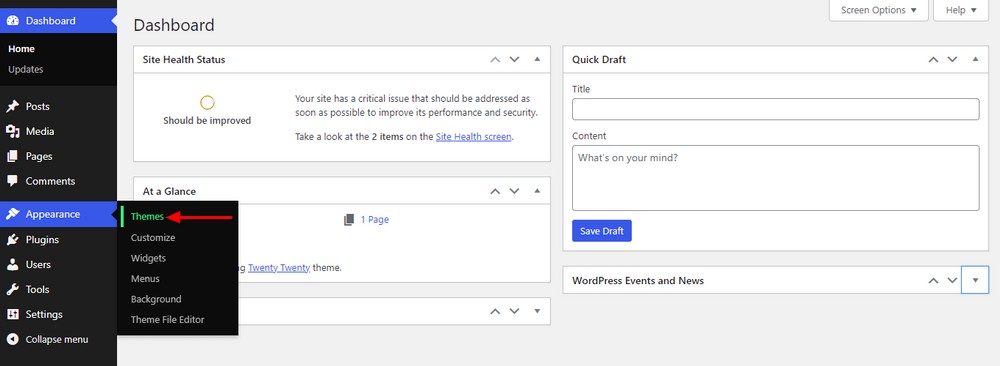Click the Quick Draft widget title
Screen dimensions: 1000x366
(599, 59)
